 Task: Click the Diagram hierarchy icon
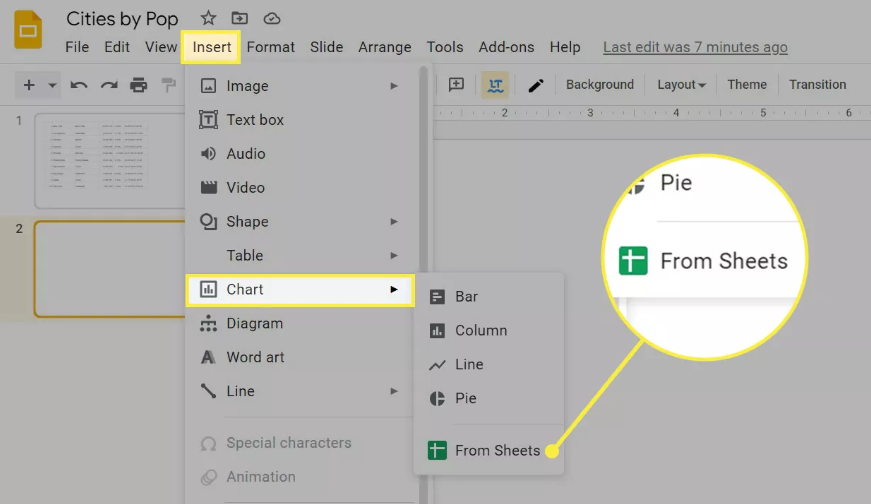pos(208,323)
